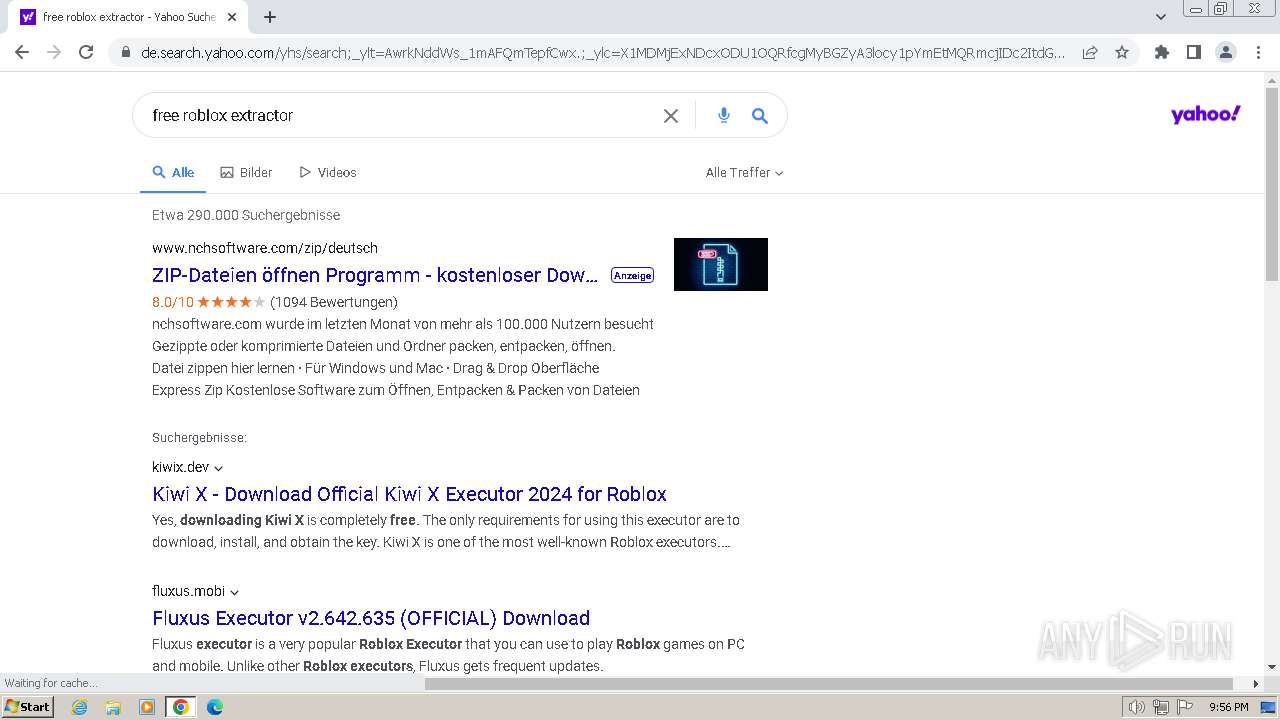This screenshot has width=1280, height=720.
Task: Click the 9:56 PM clock
Action: [1228, 707]
